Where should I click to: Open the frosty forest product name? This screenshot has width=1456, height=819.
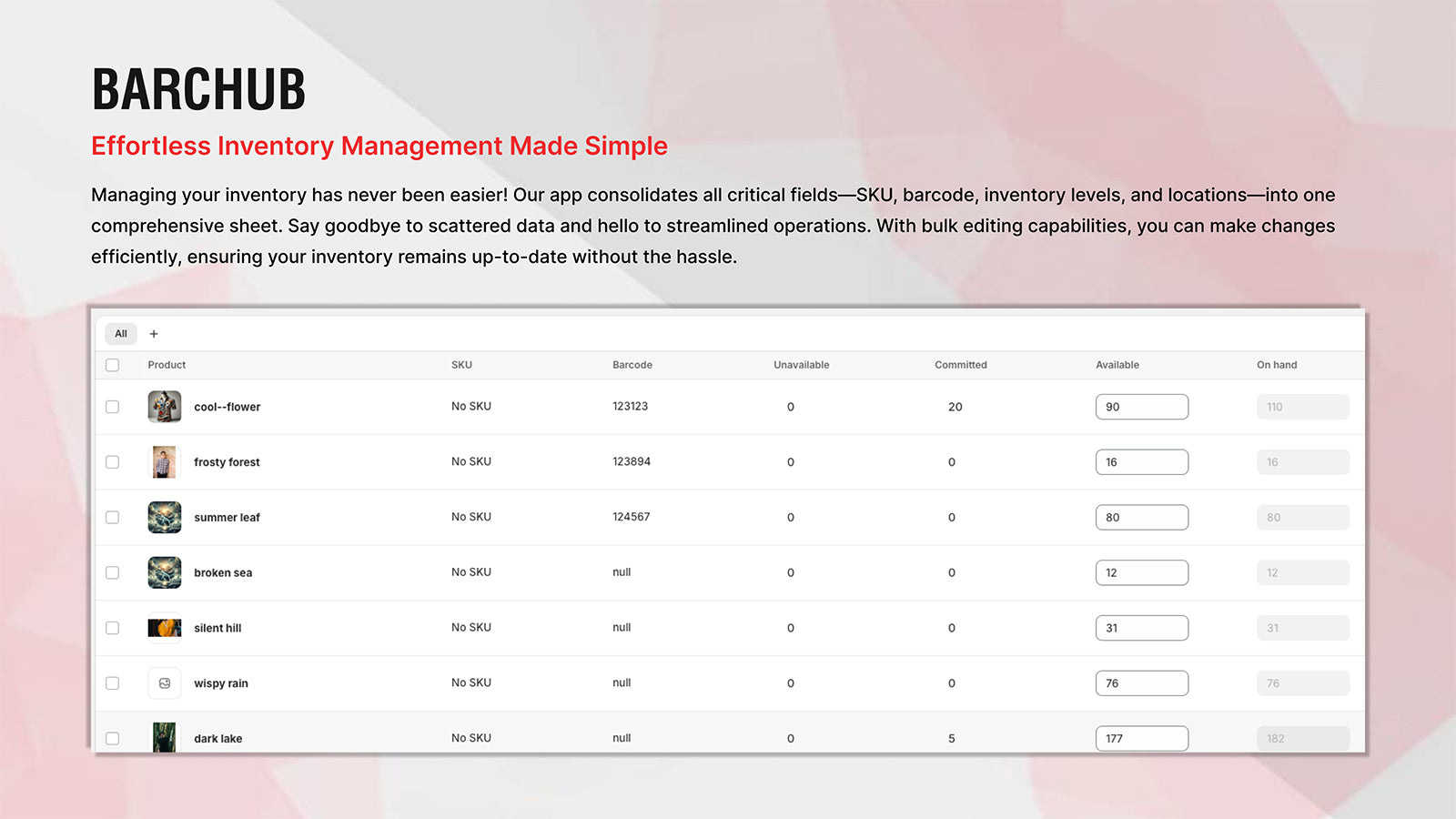pos(227,462)
